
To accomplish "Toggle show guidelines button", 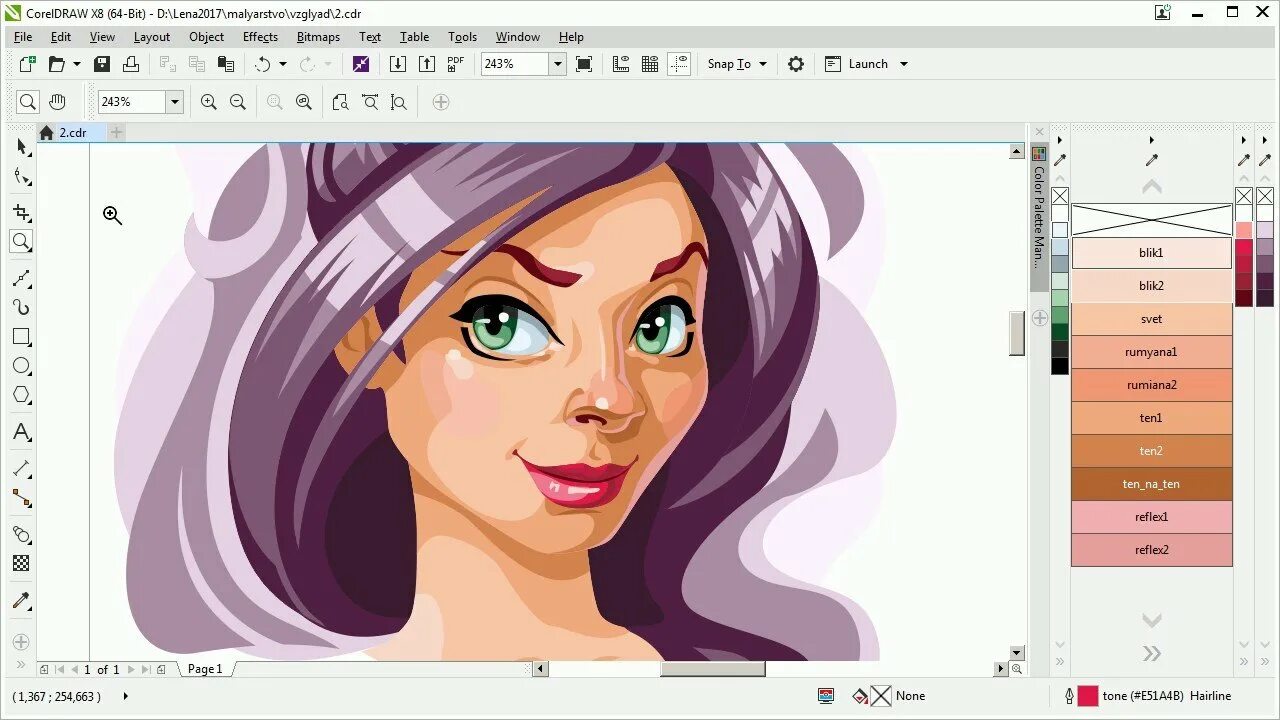I will click(679, 64).
